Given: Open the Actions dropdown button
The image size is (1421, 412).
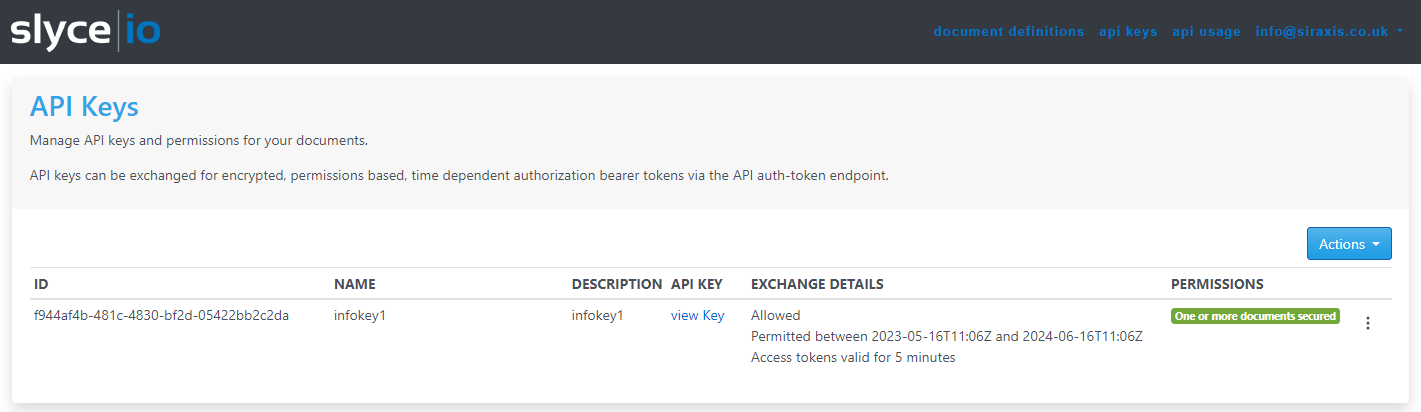Looking at the screenshot, I should (1348, 244).
